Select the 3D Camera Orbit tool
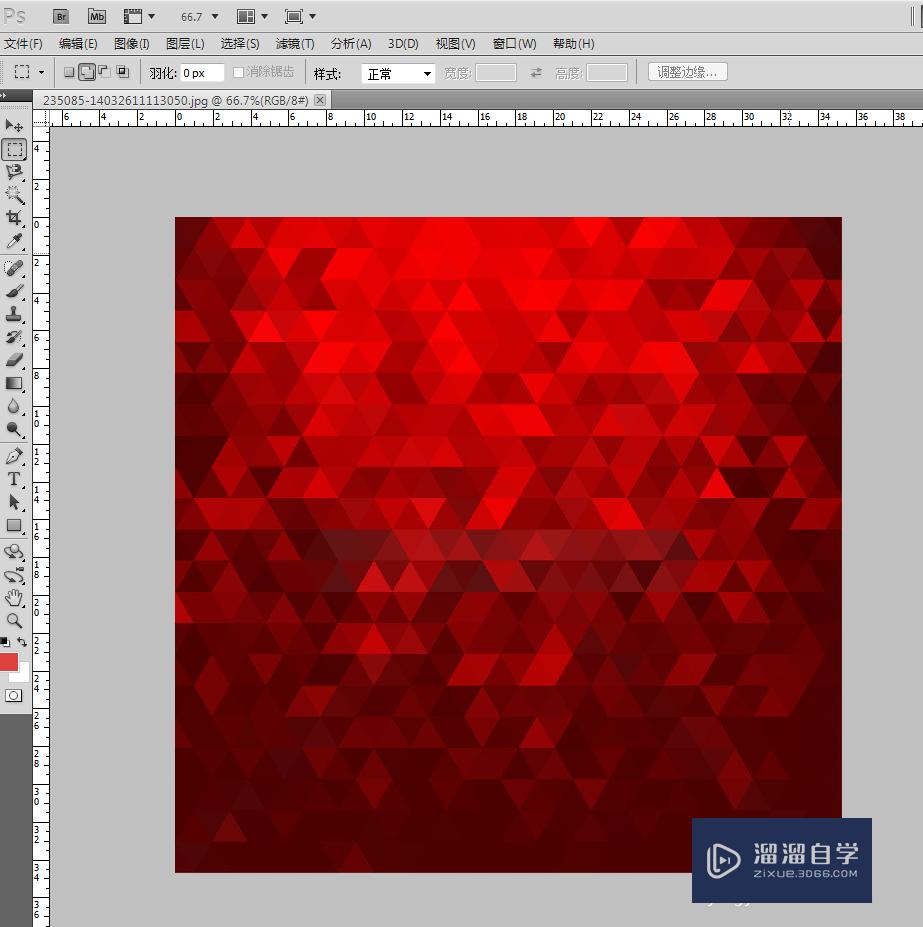Screen dimensions: 923x927 (x=14, y=575)
